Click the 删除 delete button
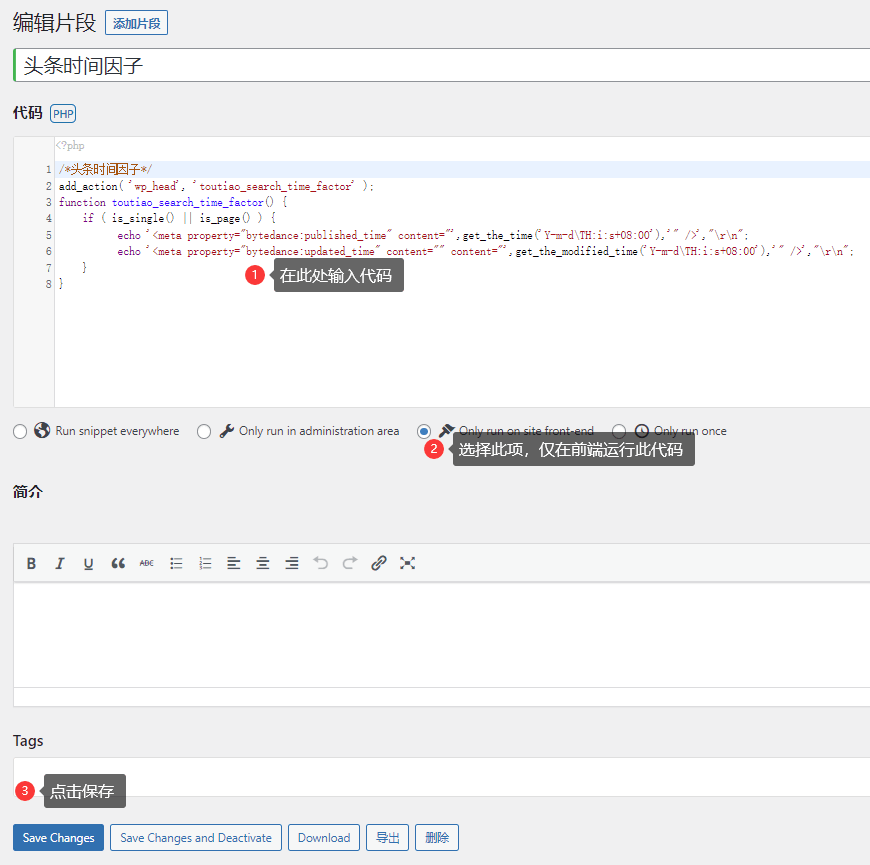This screenshot has height=865, width=870. [437, 837]
